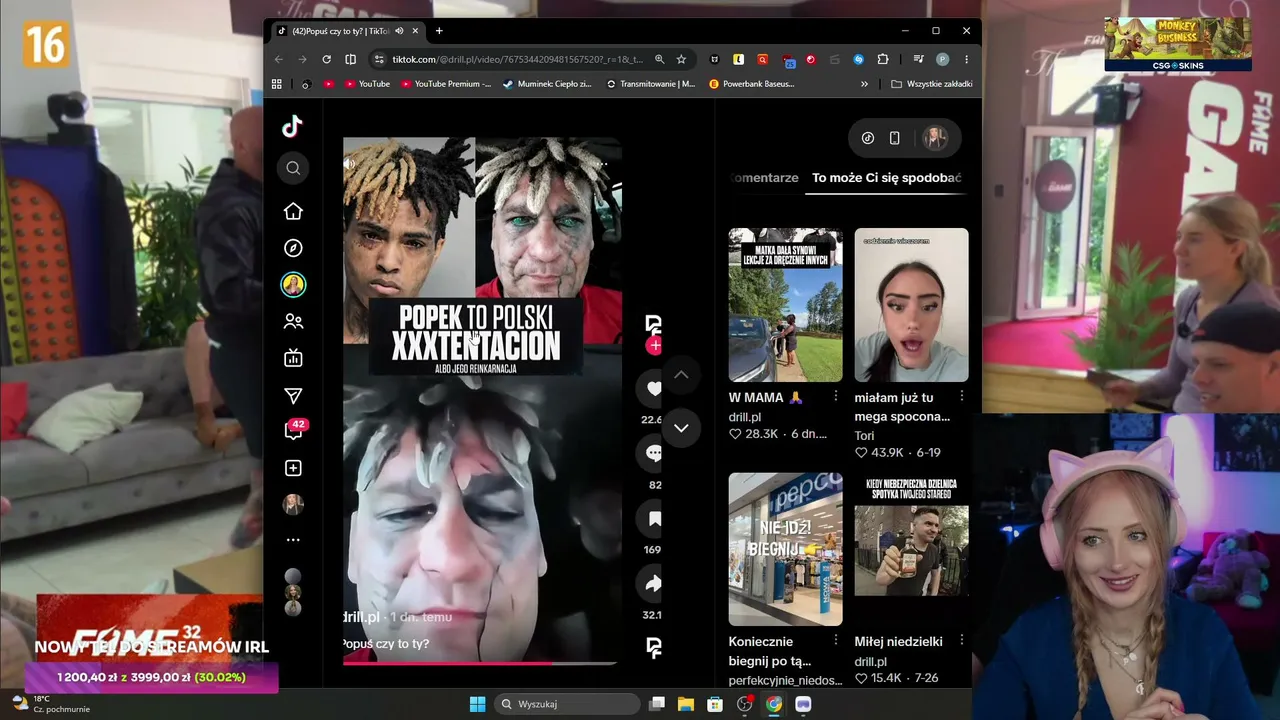Open options for 'W MAMA' video
The image size is (1280, 720).
pyautogui.click(x=836, y=397)
